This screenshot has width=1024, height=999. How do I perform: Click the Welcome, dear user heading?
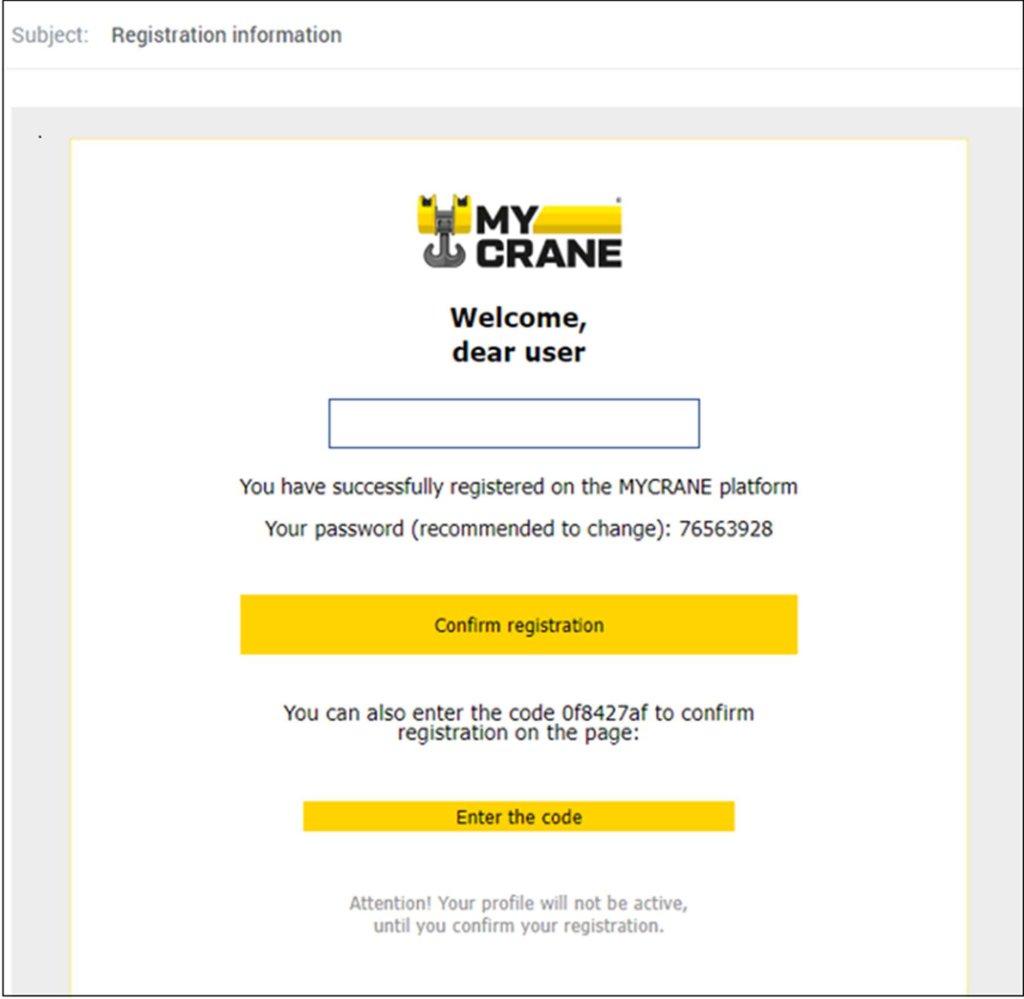coord(519,334)
